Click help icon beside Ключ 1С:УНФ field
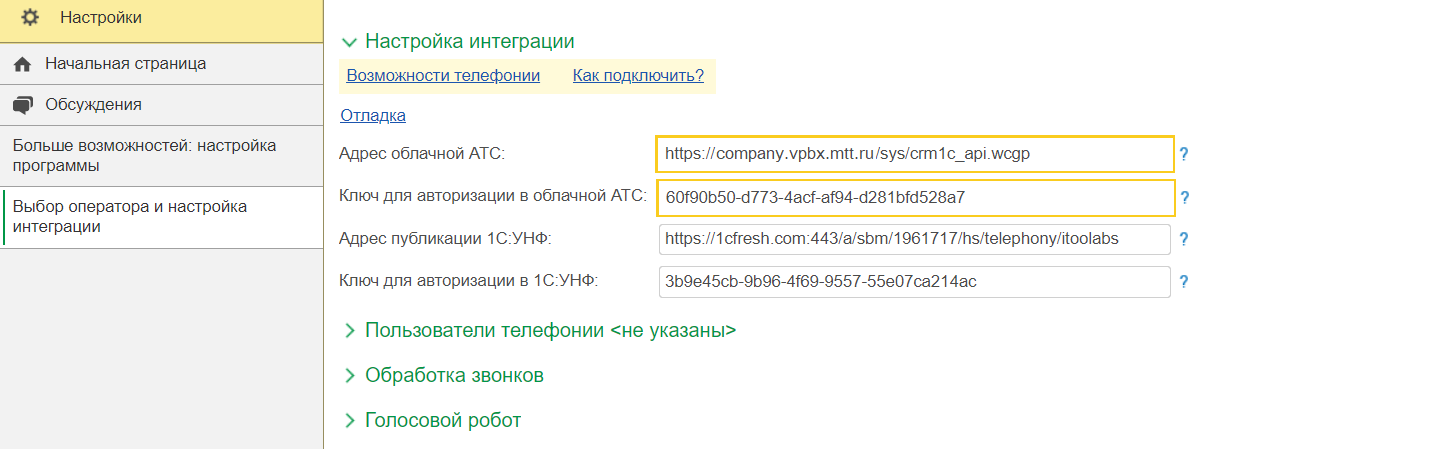This screenshot has width=1447, height=450. tap(1184, 282)
